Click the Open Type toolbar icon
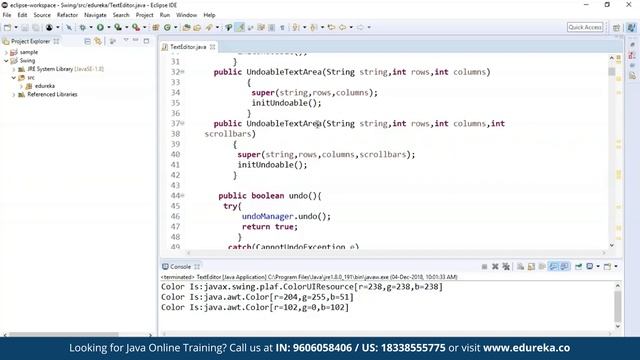The image size is (640, 360). pos(186,27)
